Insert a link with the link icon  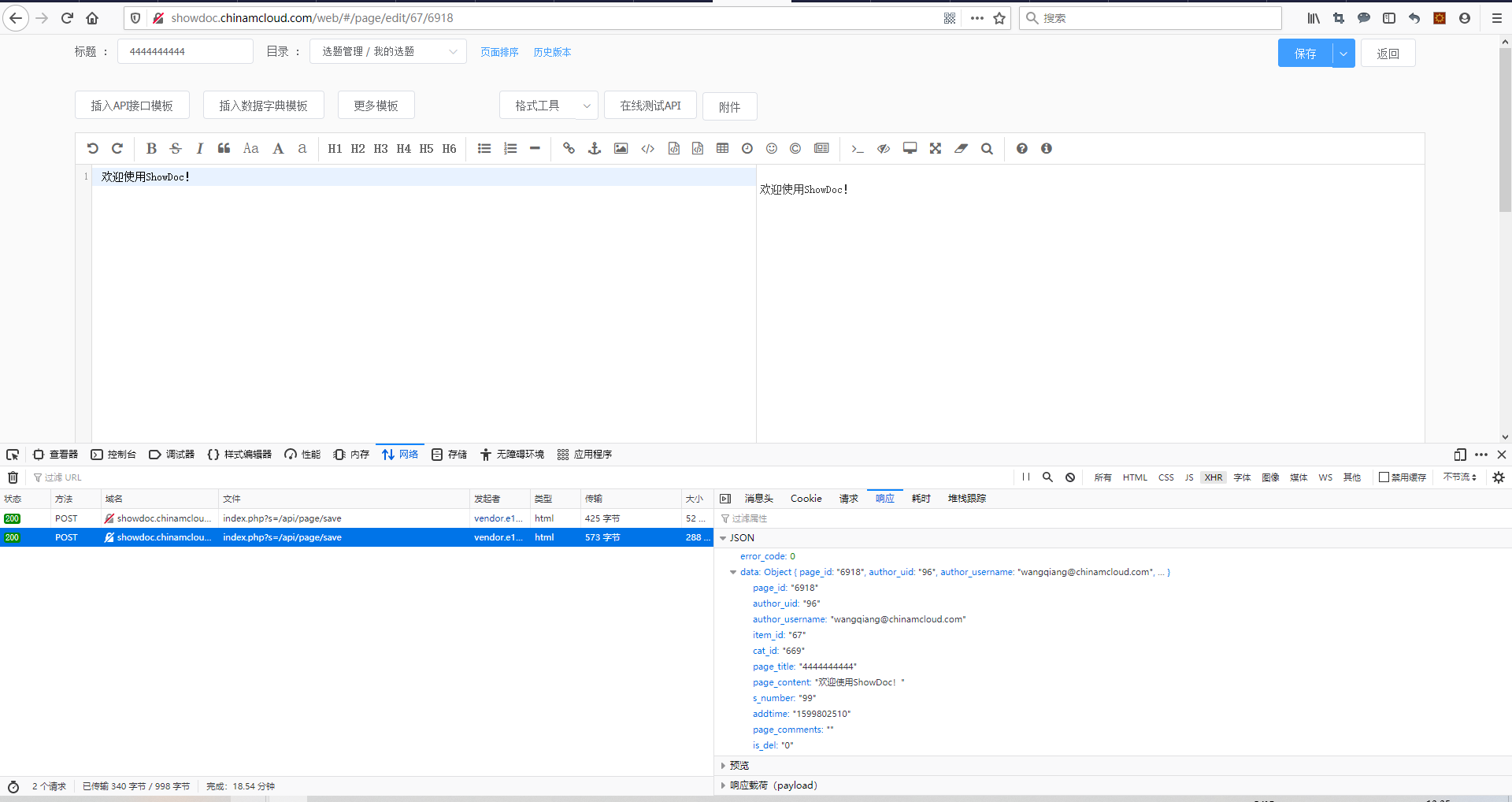click(x=569, y=149)
